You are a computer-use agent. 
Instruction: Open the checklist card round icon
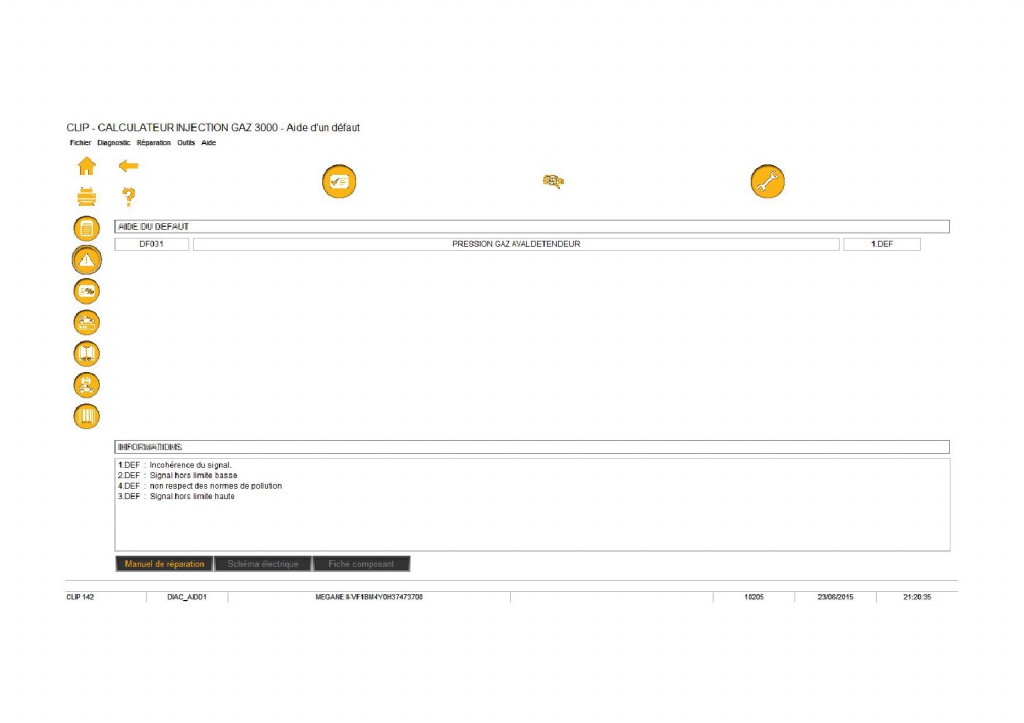click(x=339, y=182)
